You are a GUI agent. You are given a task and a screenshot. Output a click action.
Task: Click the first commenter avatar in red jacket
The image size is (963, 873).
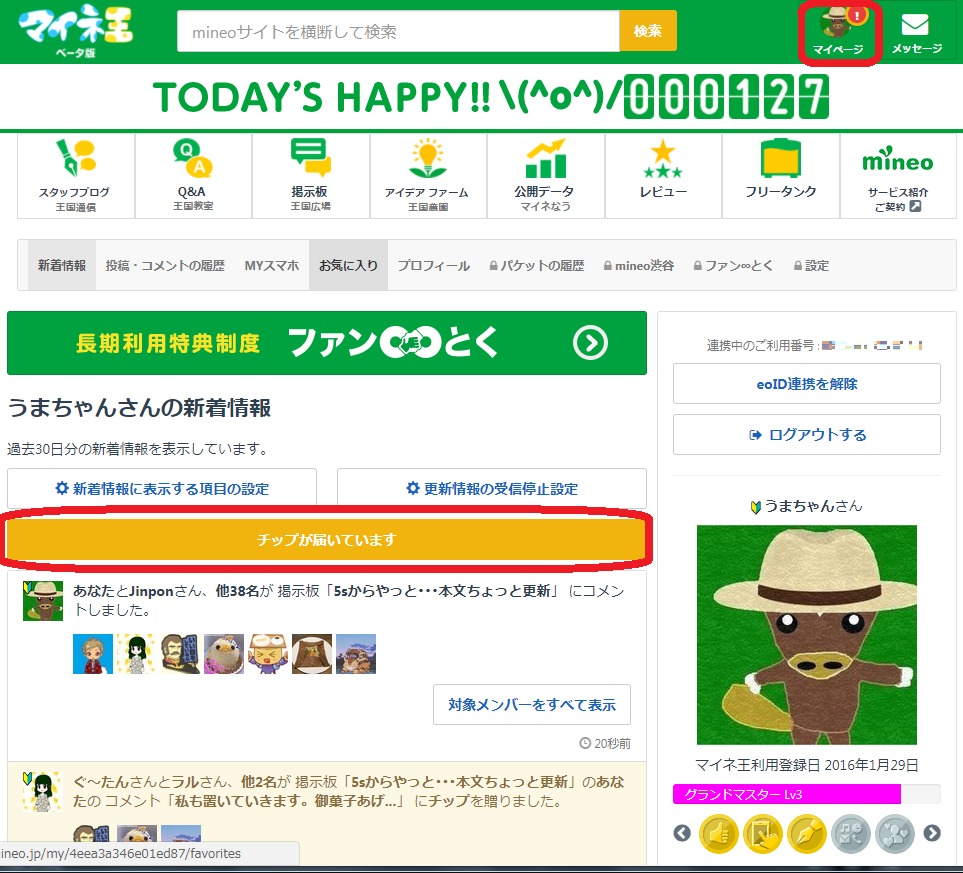[x=93, y=654]
